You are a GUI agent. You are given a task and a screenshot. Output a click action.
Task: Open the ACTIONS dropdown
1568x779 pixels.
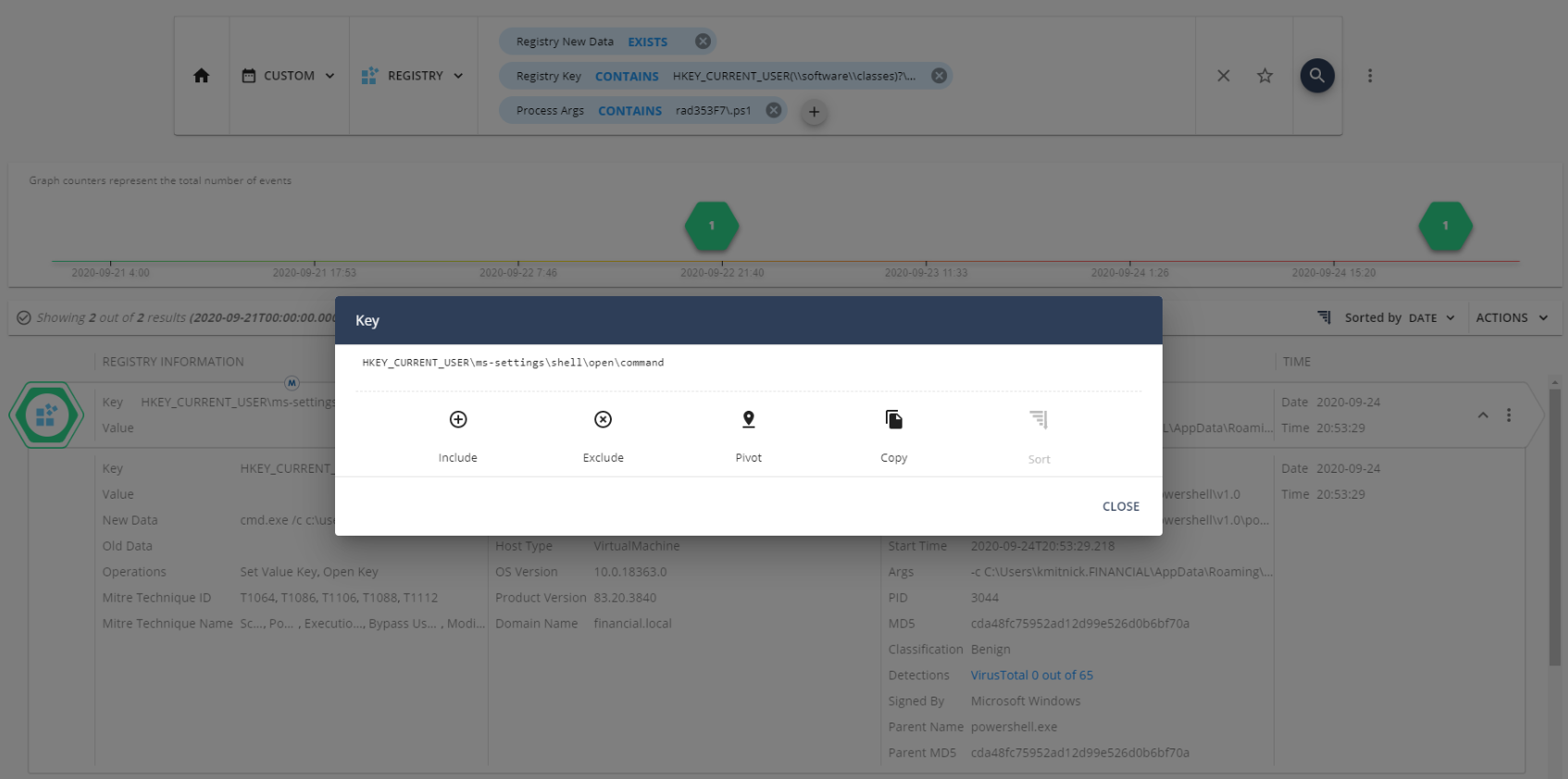click(1512, 317)
